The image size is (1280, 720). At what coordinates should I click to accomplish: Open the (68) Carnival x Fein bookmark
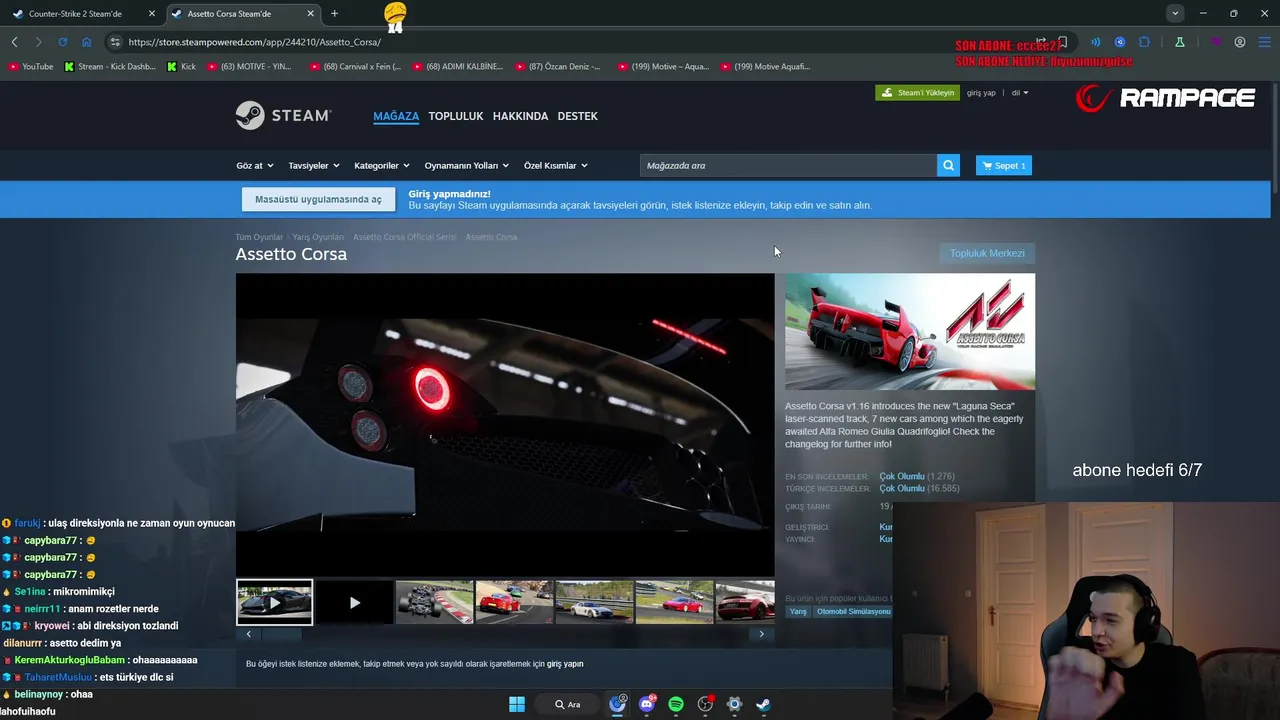[x=356, y=66]
